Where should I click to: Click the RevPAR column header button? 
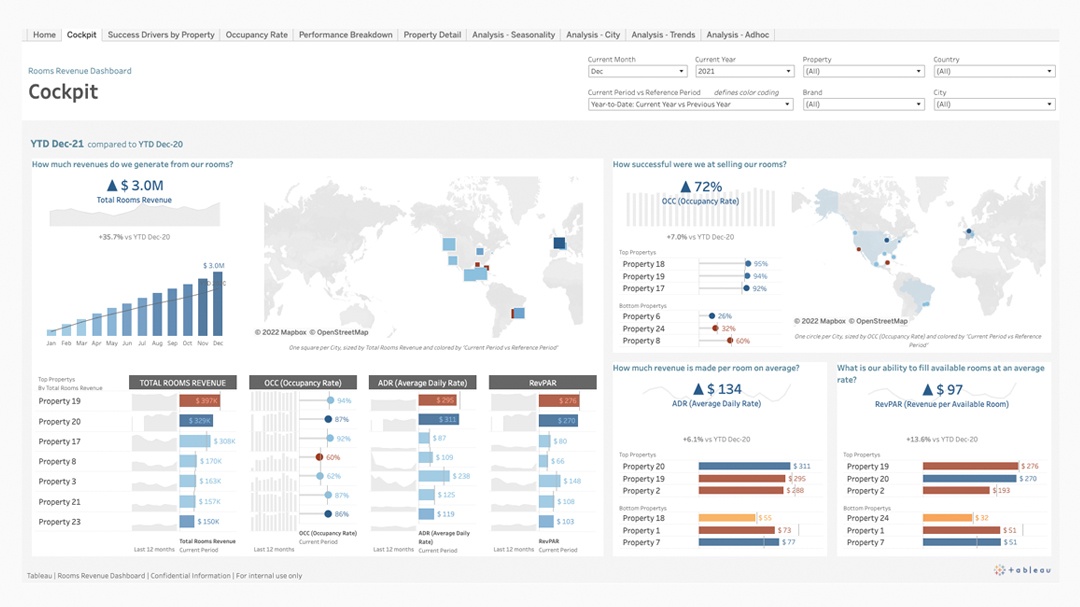coord(542,383)
